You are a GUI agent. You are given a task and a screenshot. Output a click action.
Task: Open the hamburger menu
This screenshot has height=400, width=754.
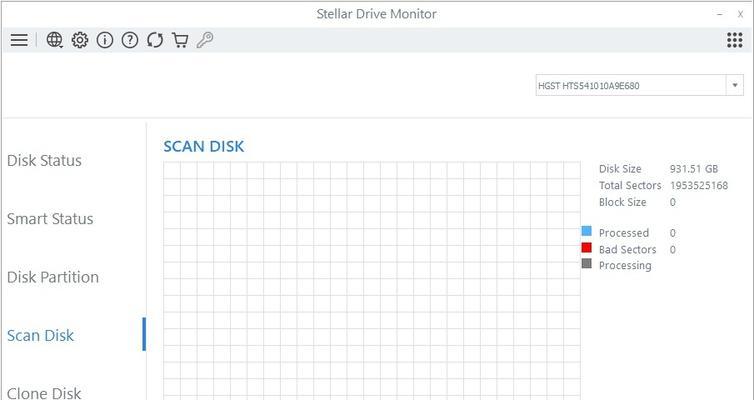(19, 40)
